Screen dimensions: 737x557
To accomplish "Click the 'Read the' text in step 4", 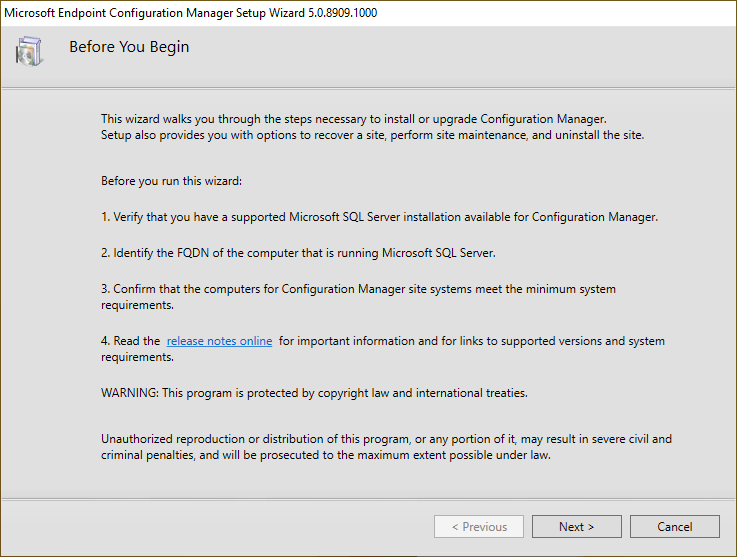I will tap(131, 341).
